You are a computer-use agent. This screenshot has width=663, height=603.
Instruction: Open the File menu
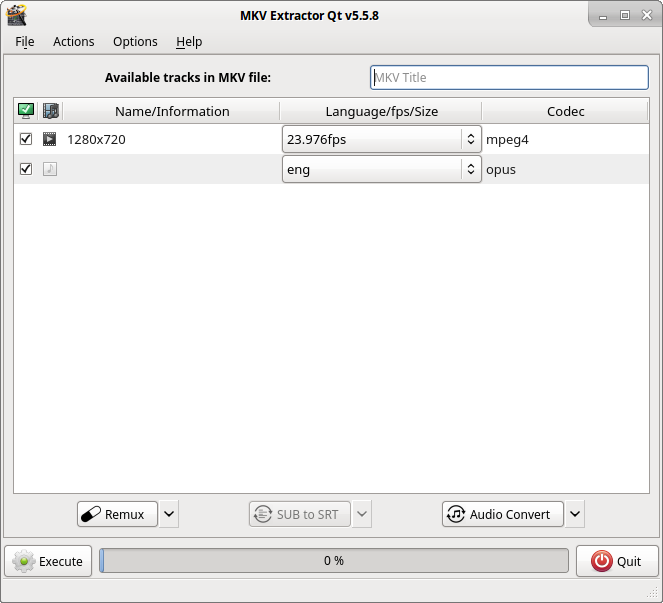(x=25, y=41)
